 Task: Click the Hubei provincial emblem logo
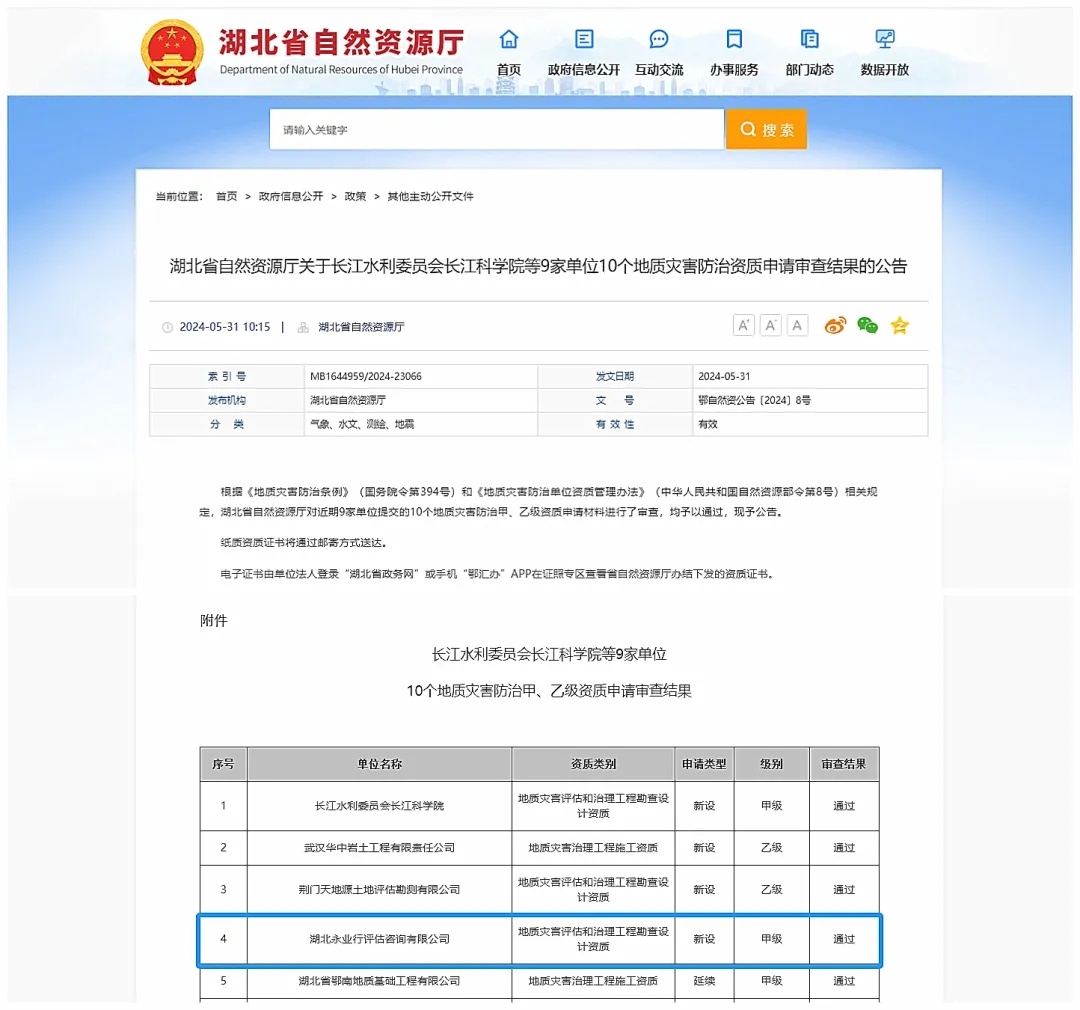click(x=171, y=49)
